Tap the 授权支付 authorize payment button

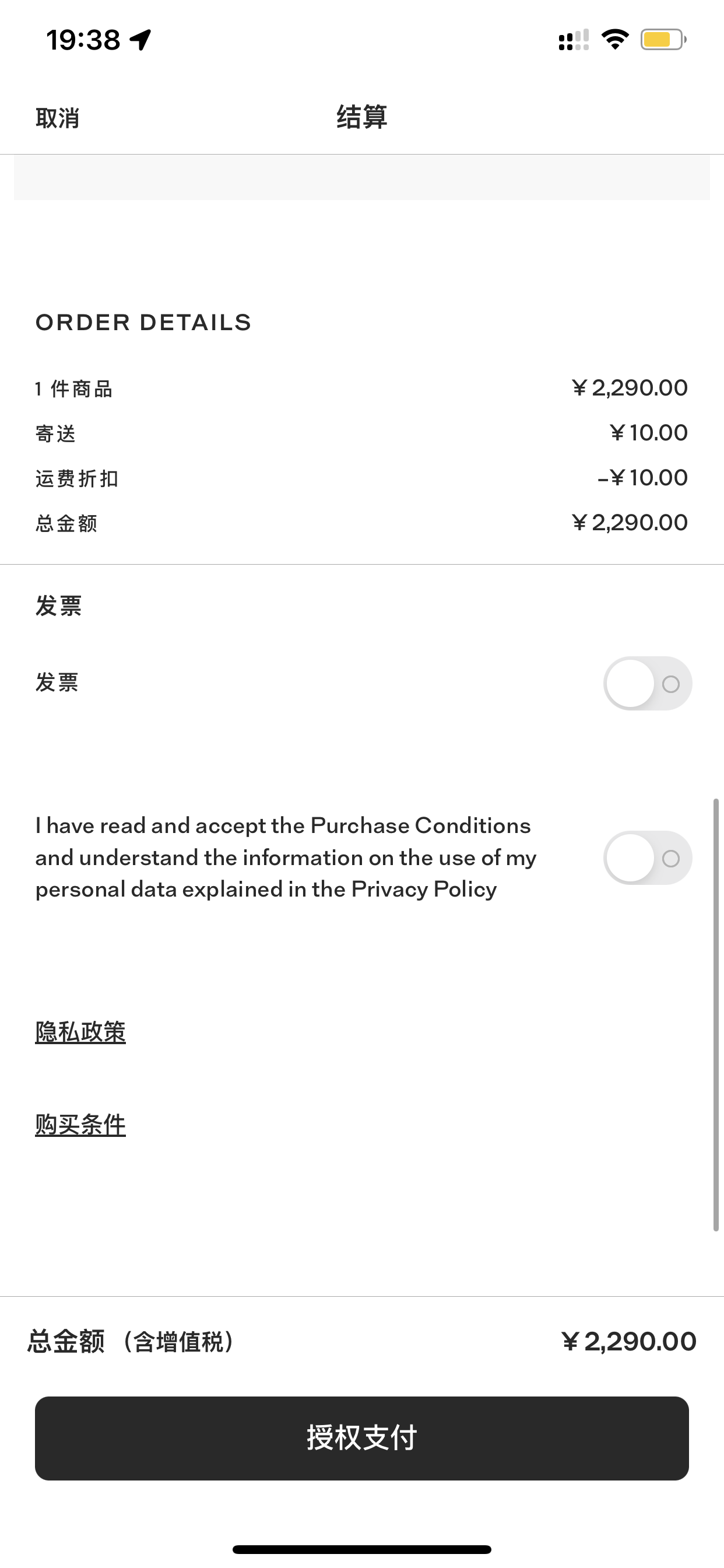click(x=362, y=1438)
